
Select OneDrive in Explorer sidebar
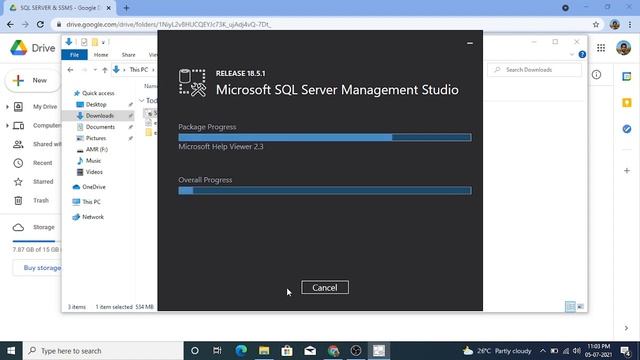[x=93, y=187]
